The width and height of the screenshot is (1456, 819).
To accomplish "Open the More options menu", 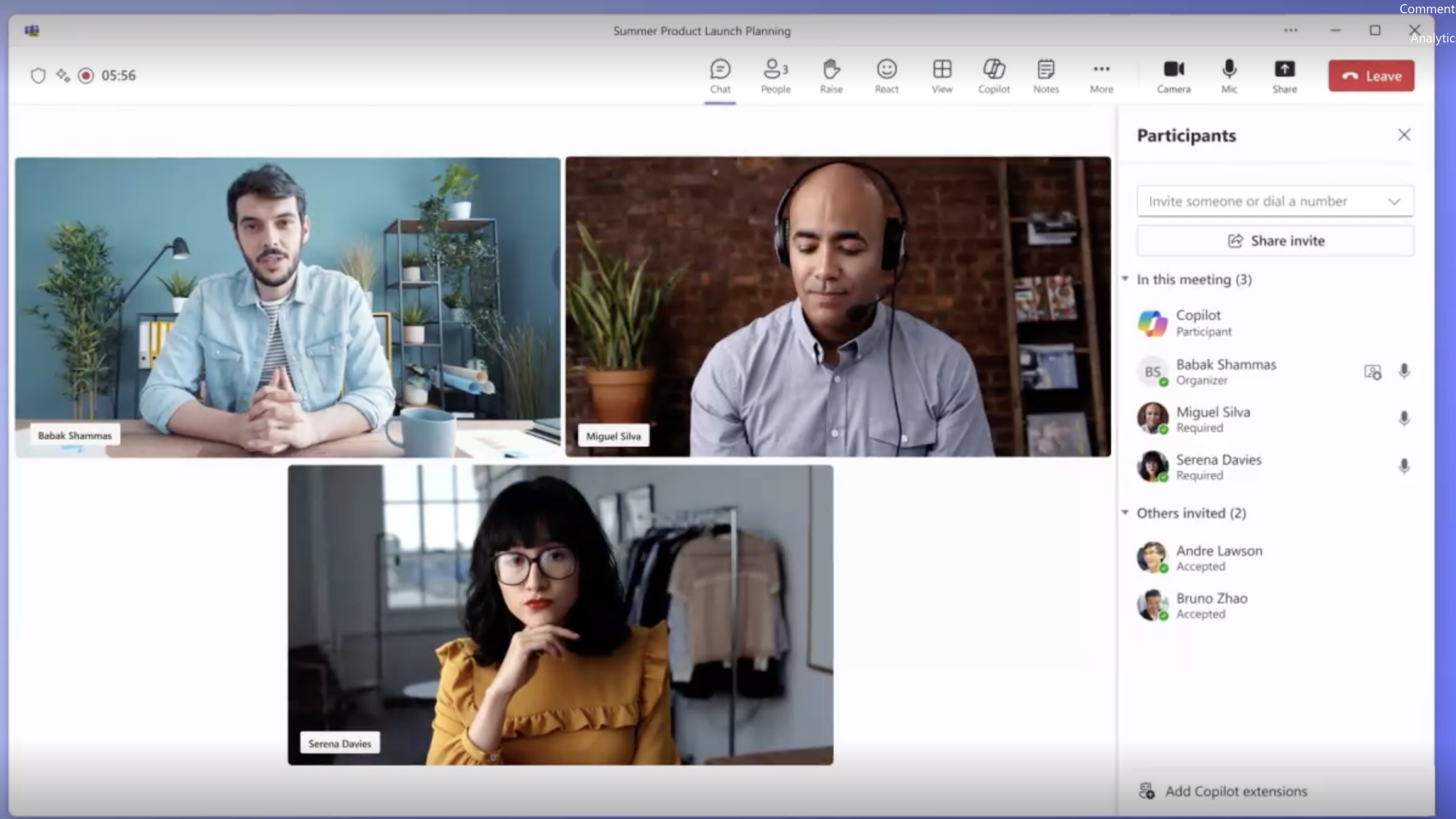I will tap(1101, 75).
